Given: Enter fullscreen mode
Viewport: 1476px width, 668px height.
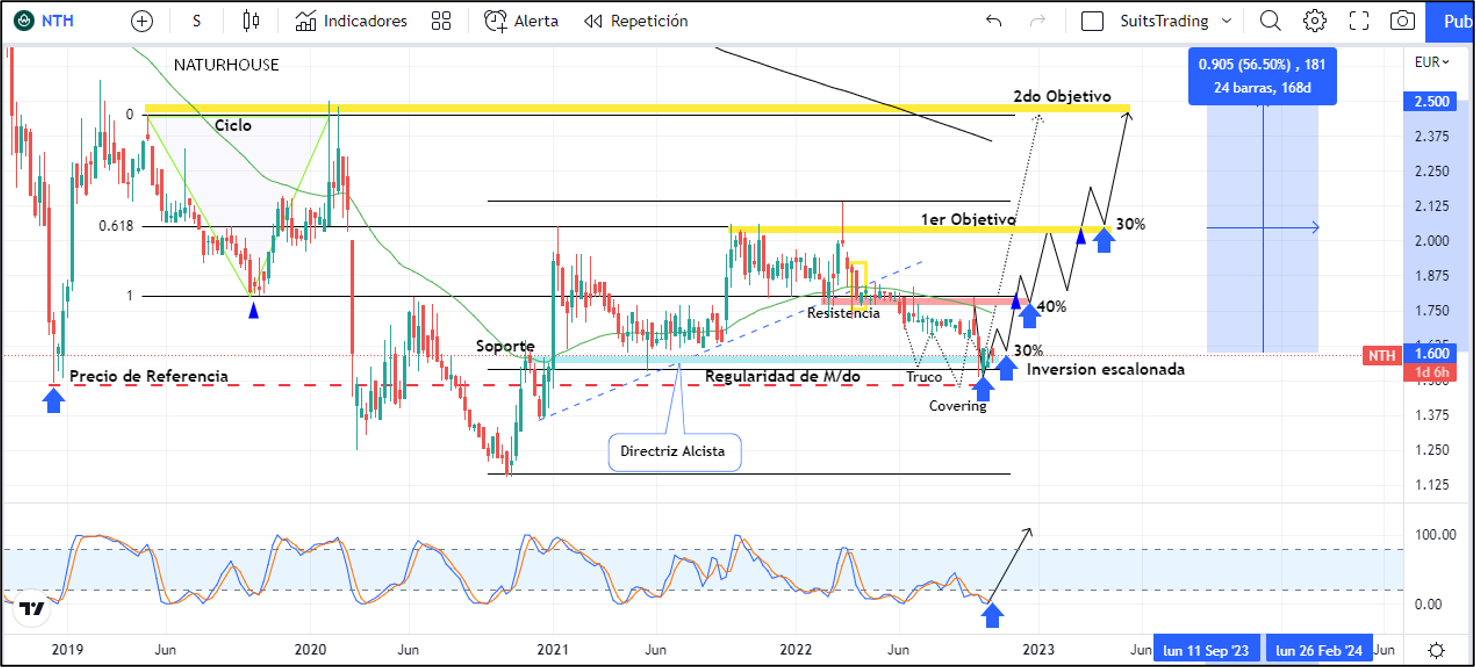Looking at the screenshot, I should point(1359,21).
